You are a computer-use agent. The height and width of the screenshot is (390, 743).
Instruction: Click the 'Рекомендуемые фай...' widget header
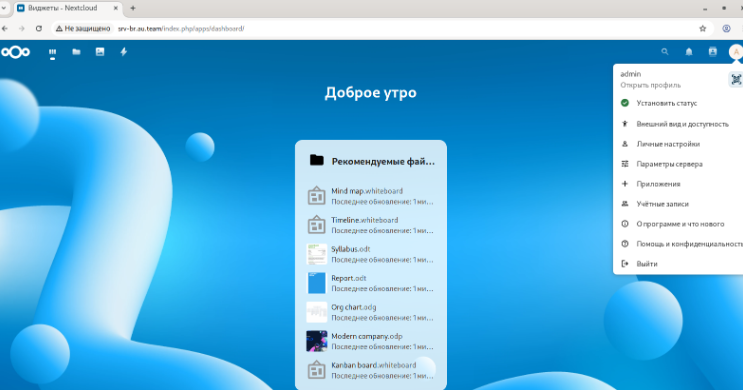click(x=383, y=162)
